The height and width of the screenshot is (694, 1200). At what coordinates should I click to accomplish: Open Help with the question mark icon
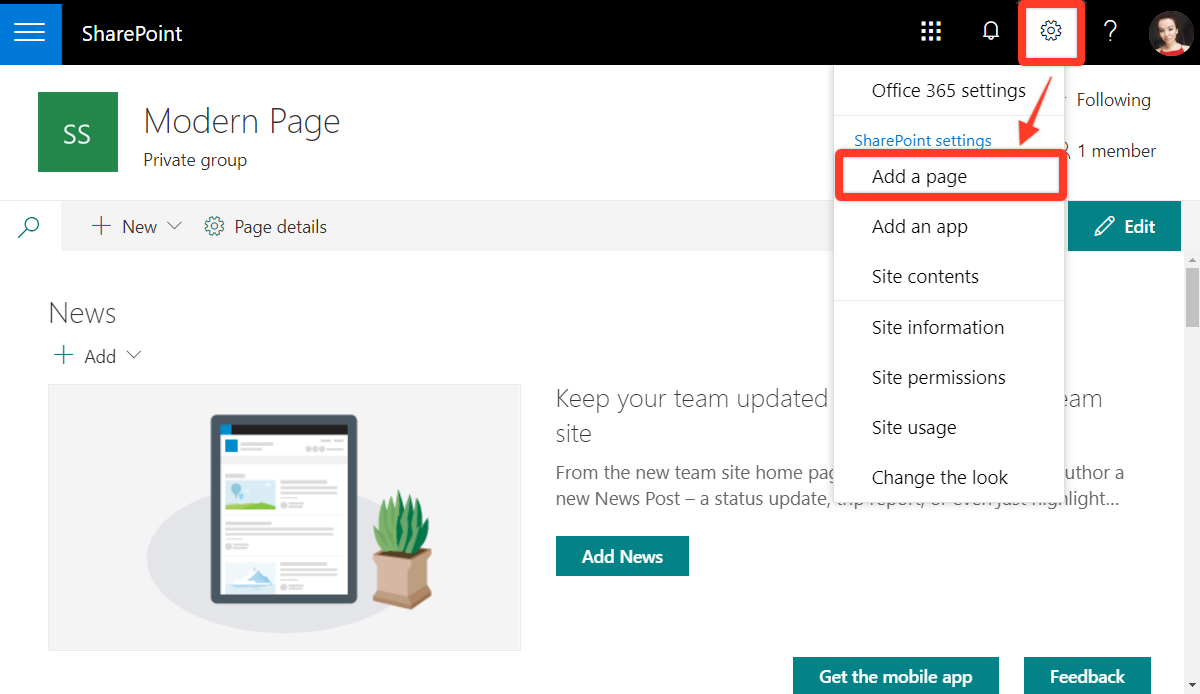pos(1110,31)
